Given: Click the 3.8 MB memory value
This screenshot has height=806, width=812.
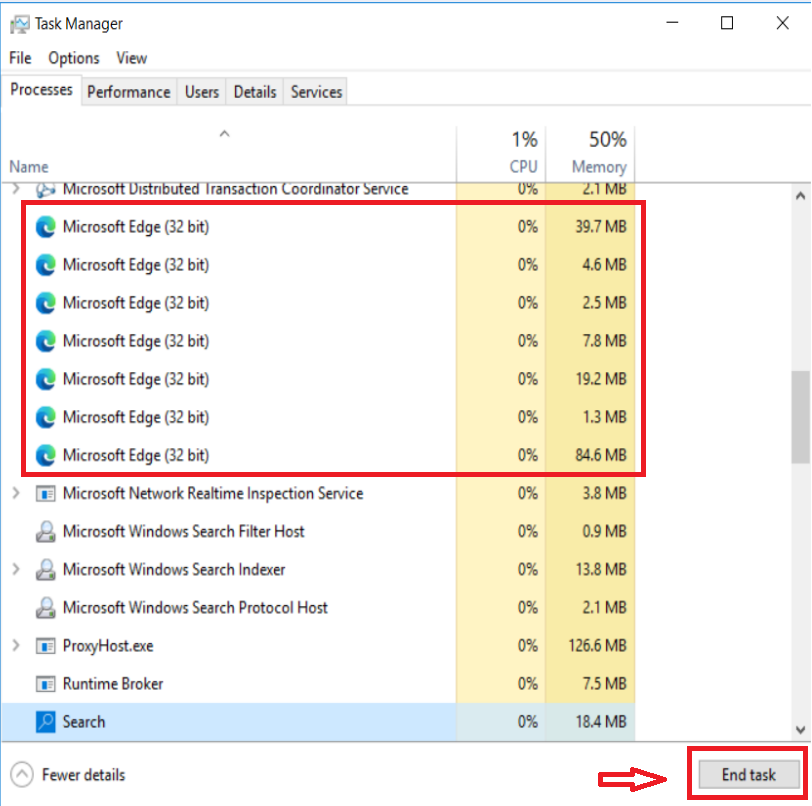Looking at the screenshot, I should click(604, 494).
